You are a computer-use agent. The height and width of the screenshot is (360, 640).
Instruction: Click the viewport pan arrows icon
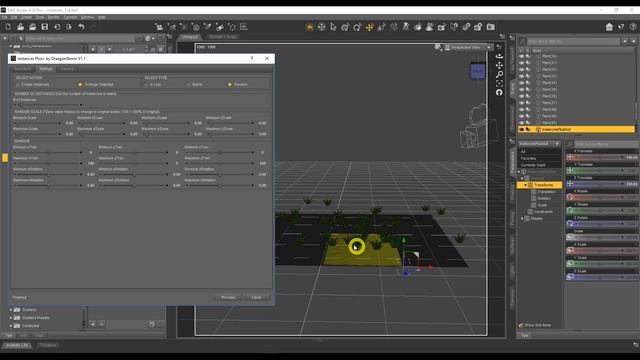coord(499,65)
